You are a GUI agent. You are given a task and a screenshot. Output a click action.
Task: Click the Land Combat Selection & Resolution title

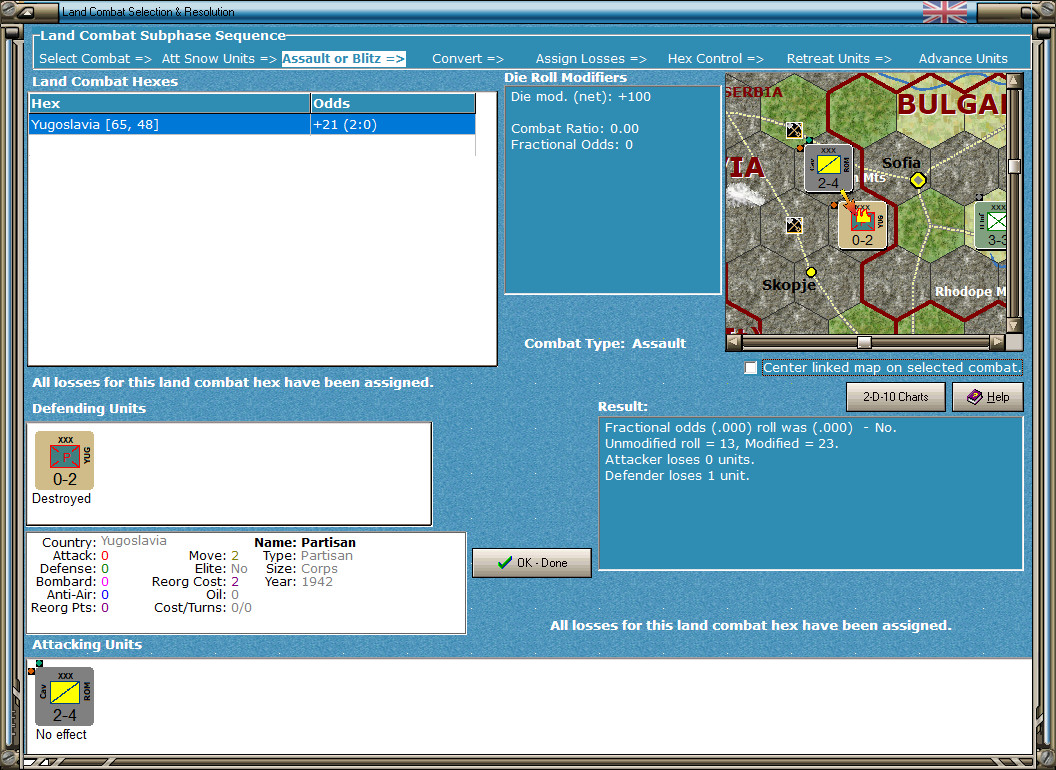[148, 11]
